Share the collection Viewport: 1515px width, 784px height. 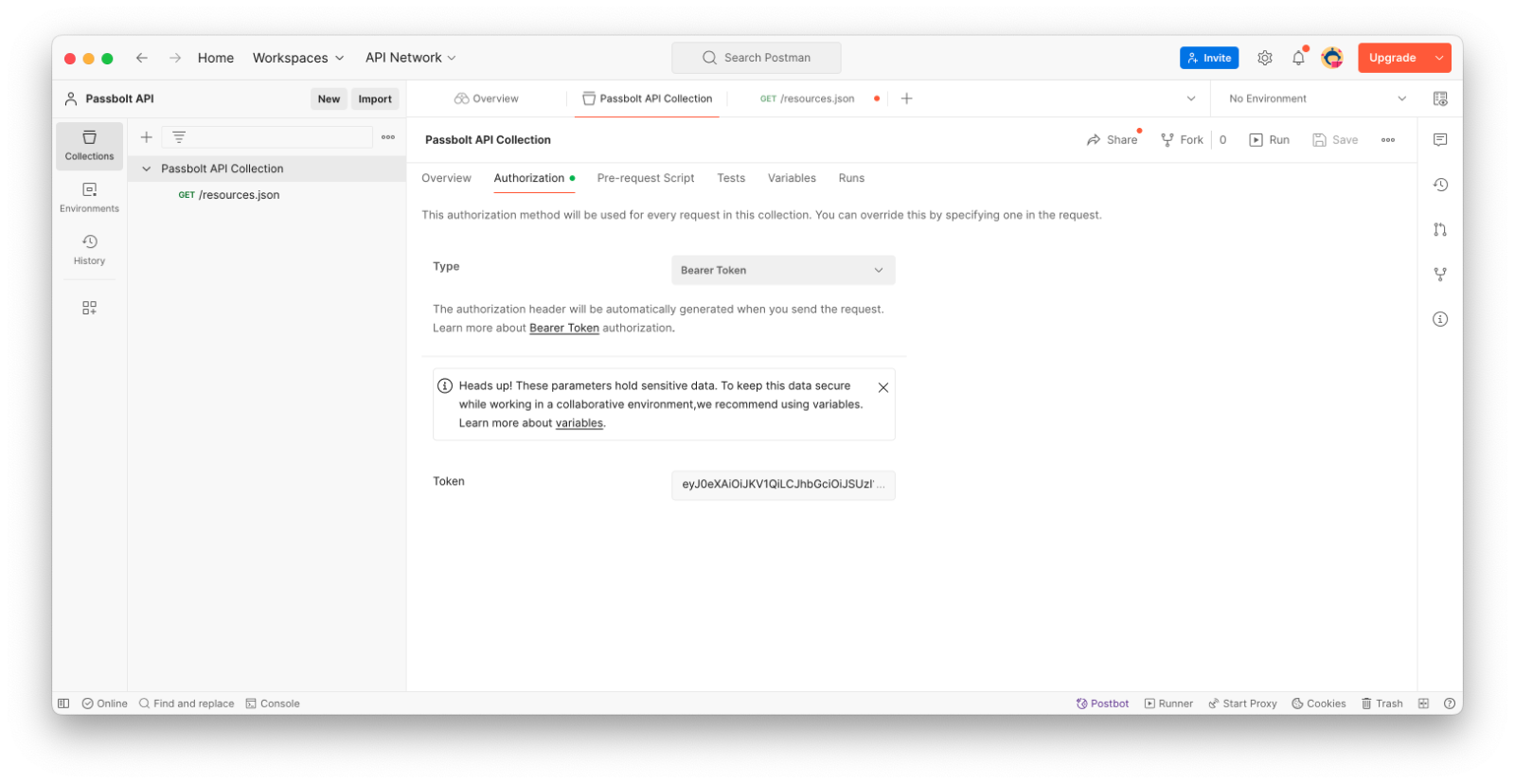click(x=1113, y=140)
